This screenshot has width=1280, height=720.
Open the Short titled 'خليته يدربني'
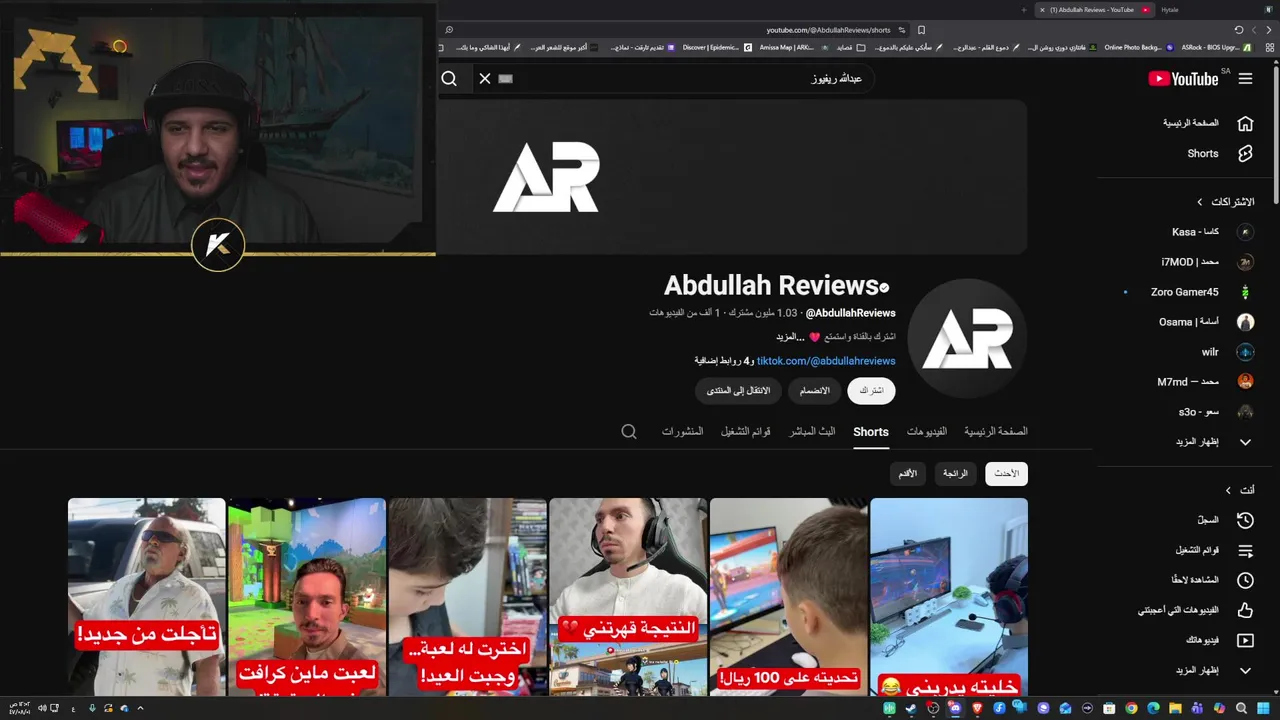949,596
